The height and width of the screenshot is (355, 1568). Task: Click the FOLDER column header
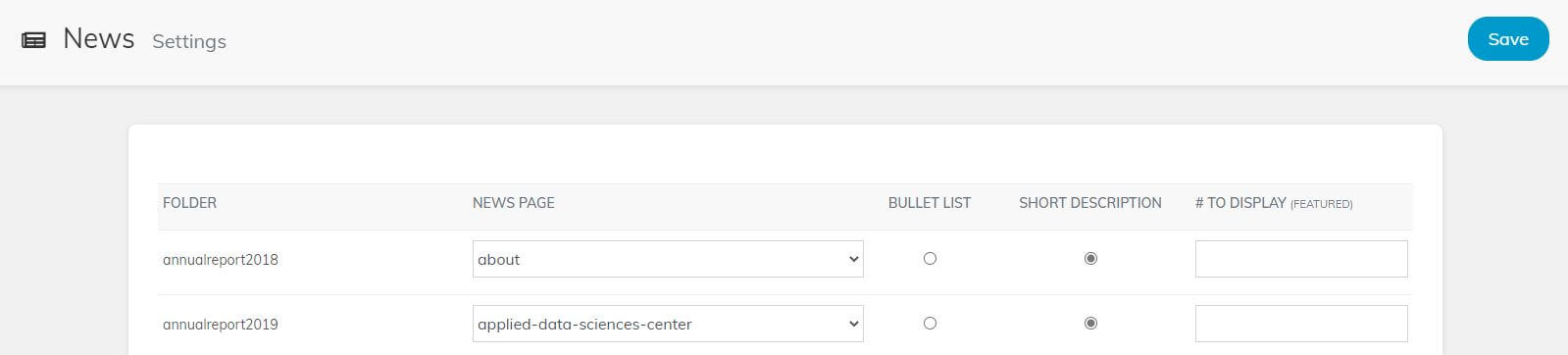click(189, 203)
